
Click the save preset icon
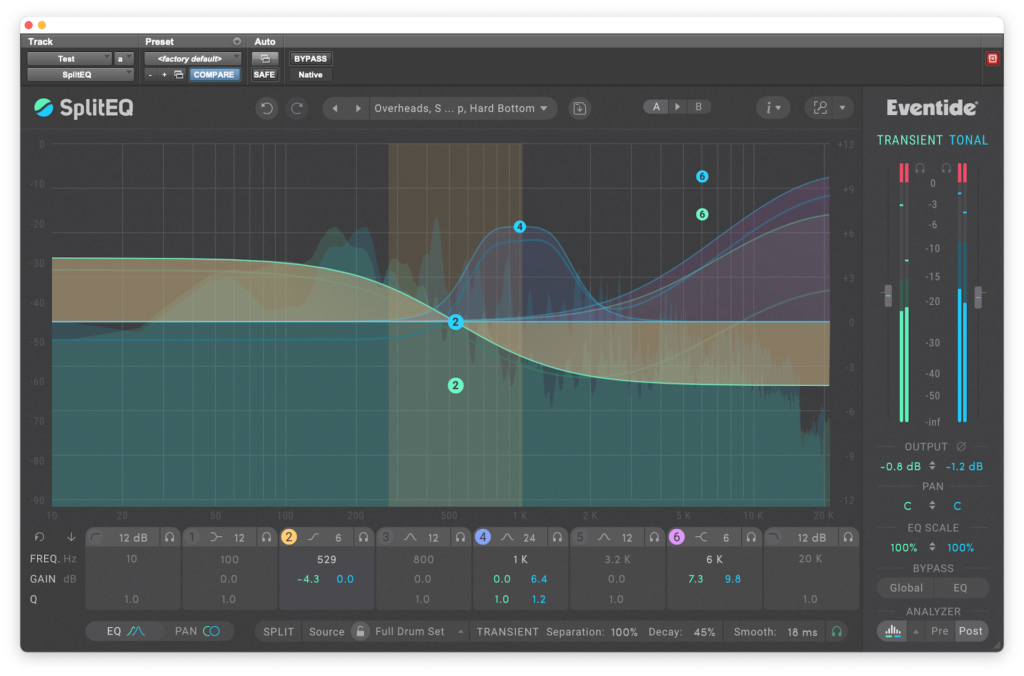(x=580, y=108)
